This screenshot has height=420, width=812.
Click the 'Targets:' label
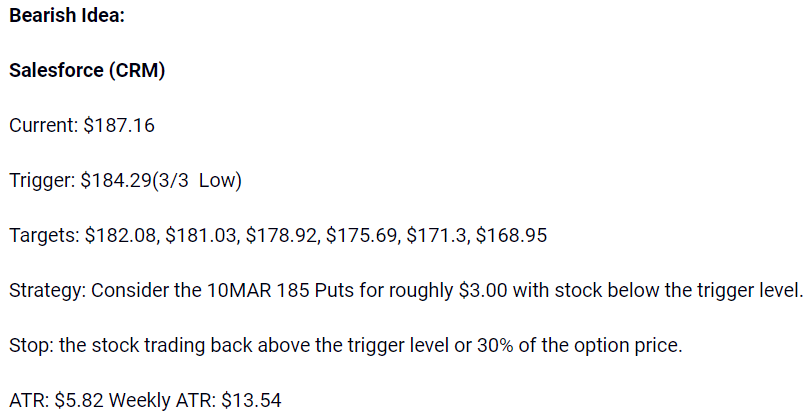click(x=44, y=235)
